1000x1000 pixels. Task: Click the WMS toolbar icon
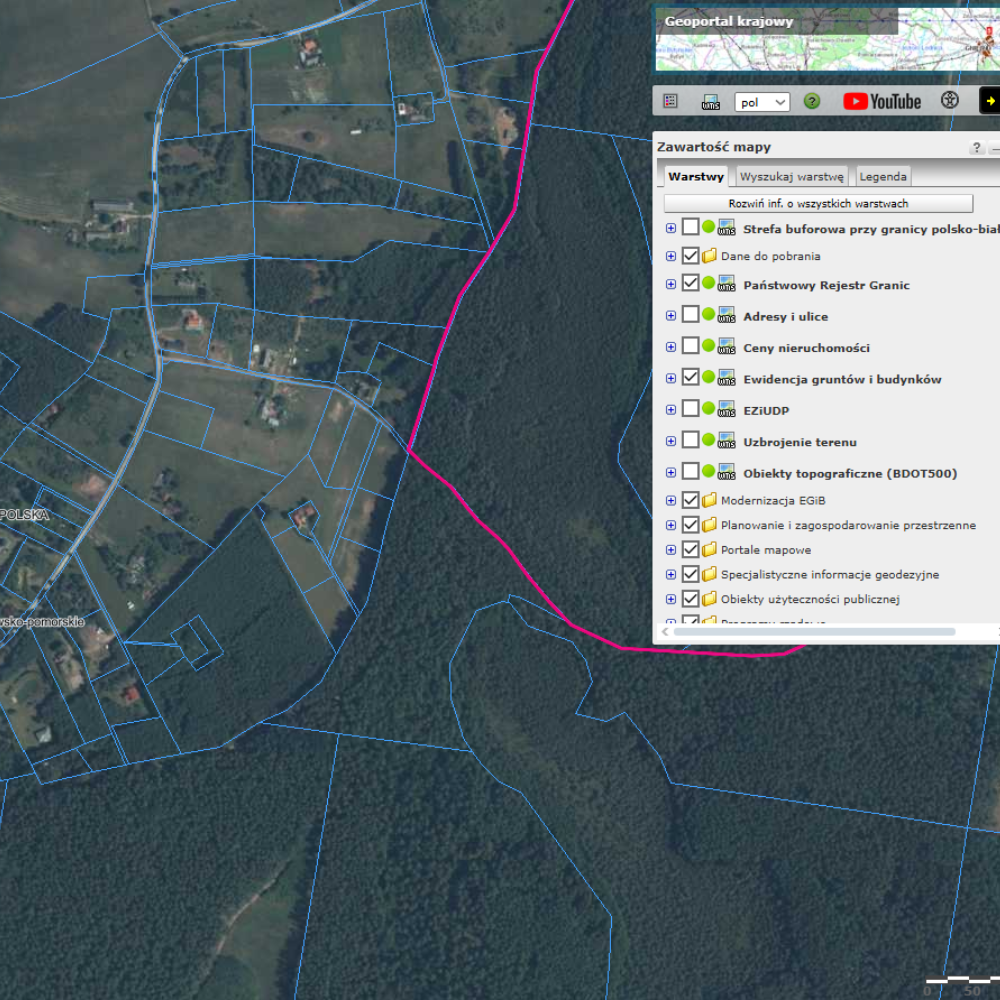point(711,102)
